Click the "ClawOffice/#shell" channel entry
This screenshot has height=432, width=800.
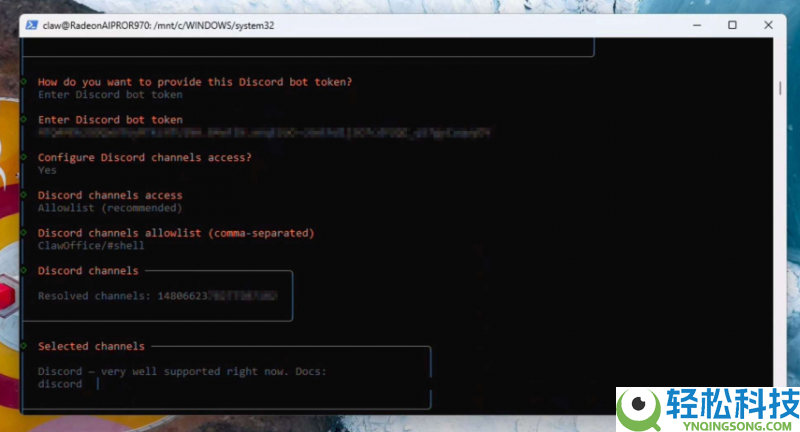(x=91, y=245)
